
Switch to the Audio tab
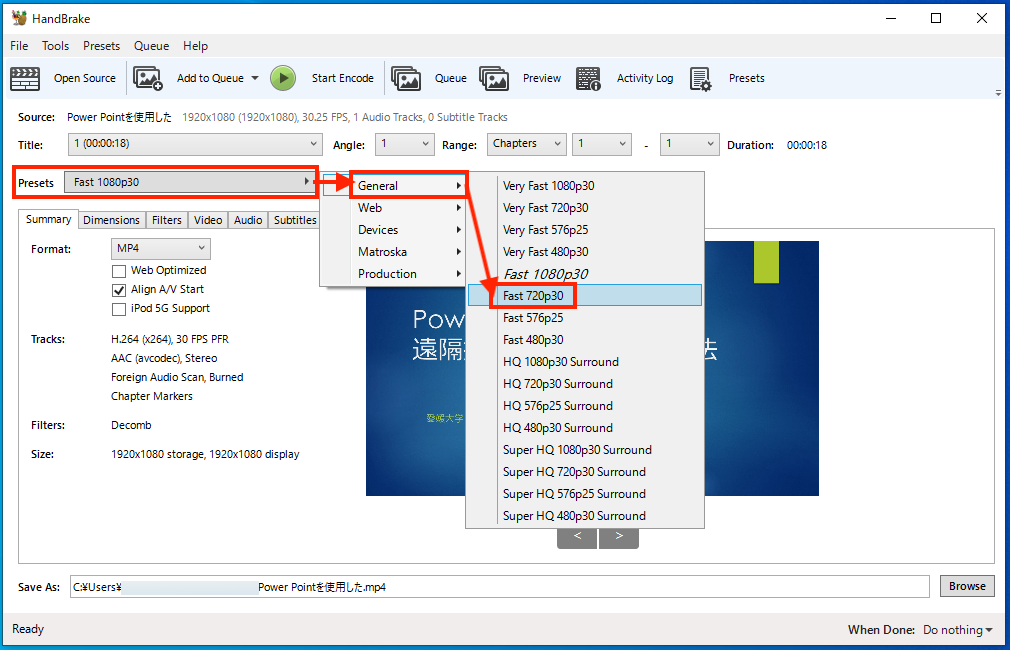pos(248,220)
